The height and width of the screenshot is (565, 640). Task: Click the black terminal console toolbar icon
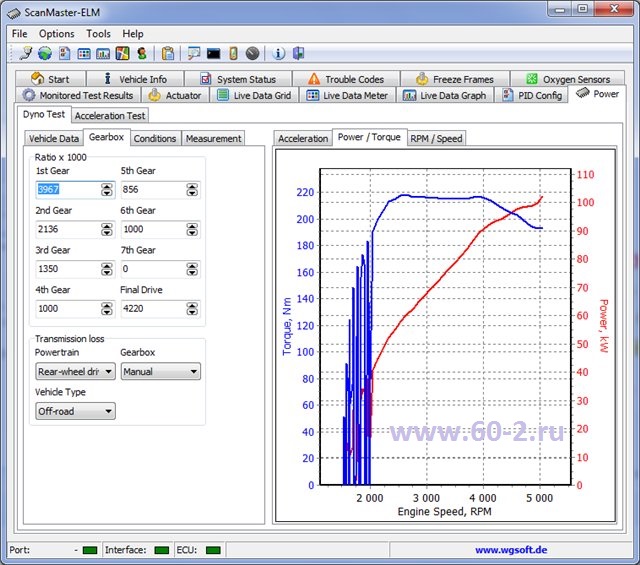[x=213, y=53]
